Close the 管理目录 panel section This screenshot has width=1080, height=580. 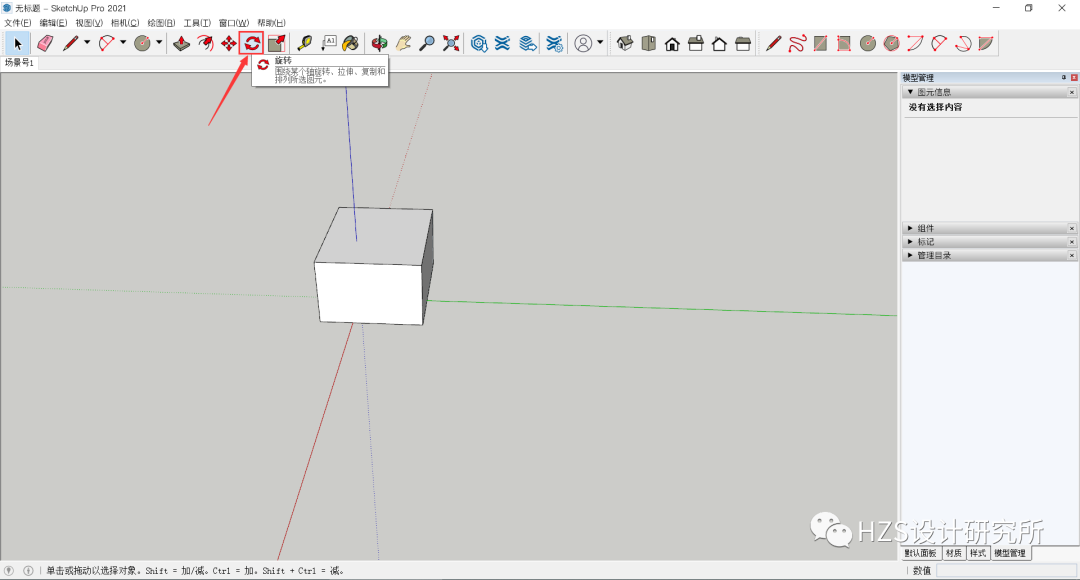(x=1072, y=255)
